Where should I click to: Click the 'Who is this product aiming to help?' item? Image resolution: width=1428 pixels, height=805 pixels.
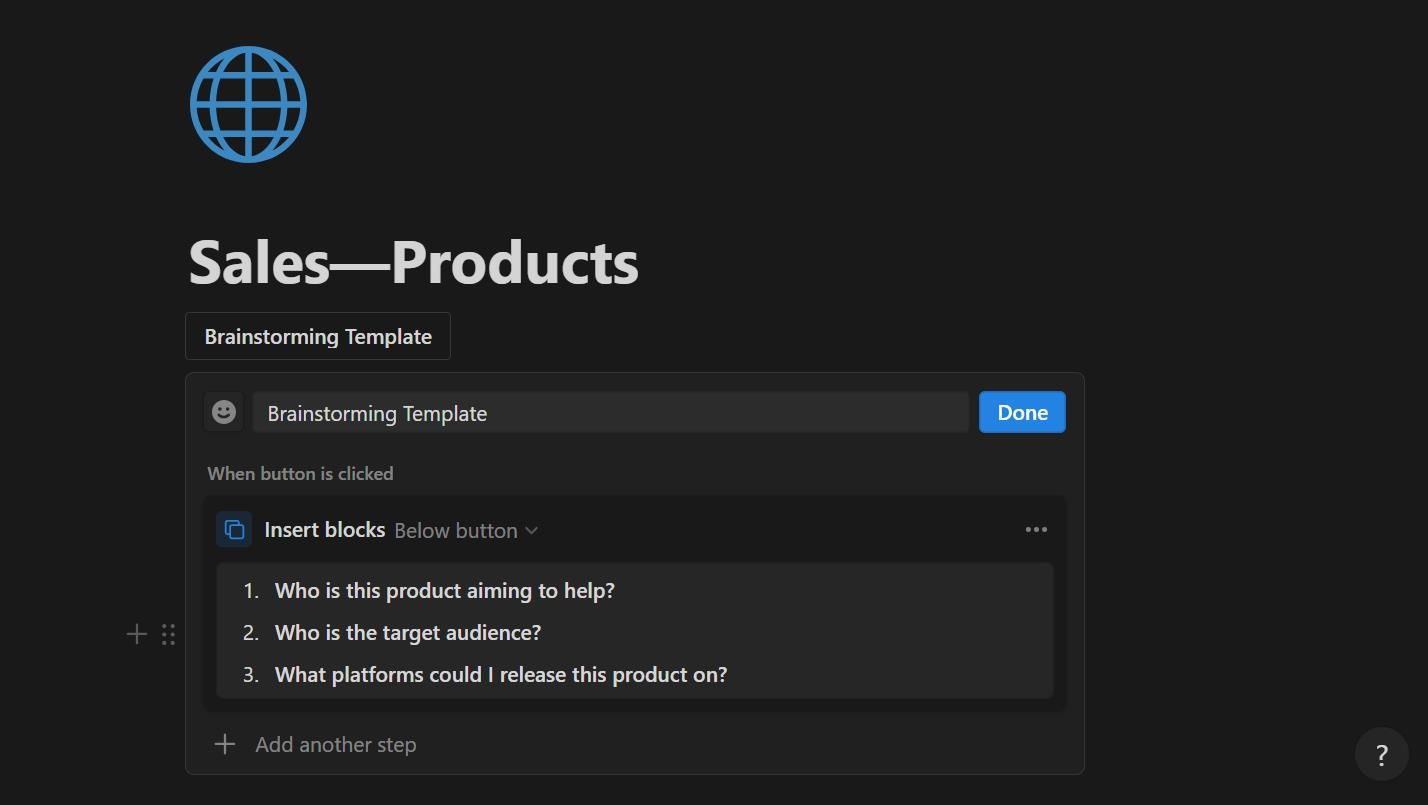pyautogui.click(x=444, y=591)
